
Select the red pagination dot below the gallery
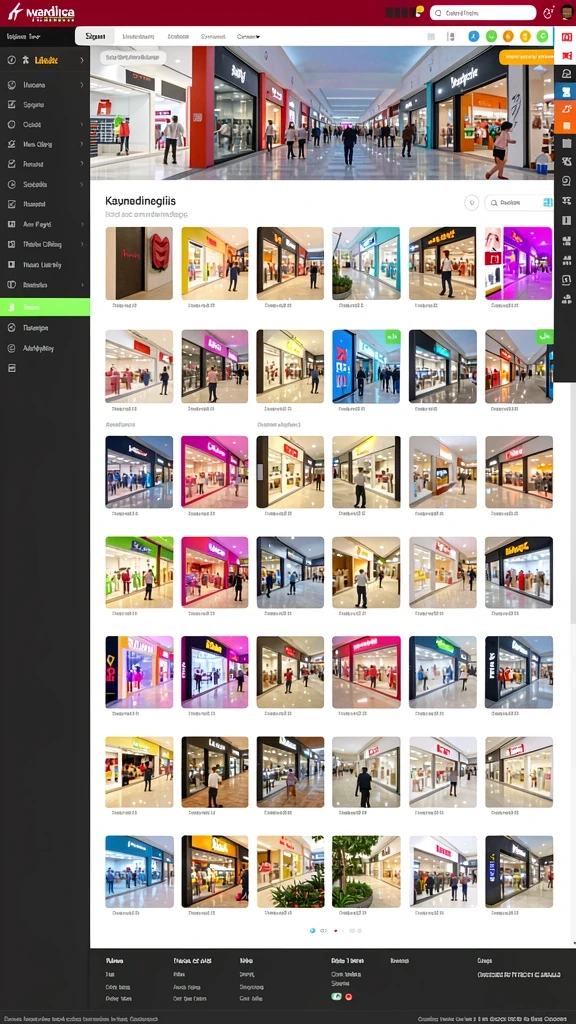point(336,930)
